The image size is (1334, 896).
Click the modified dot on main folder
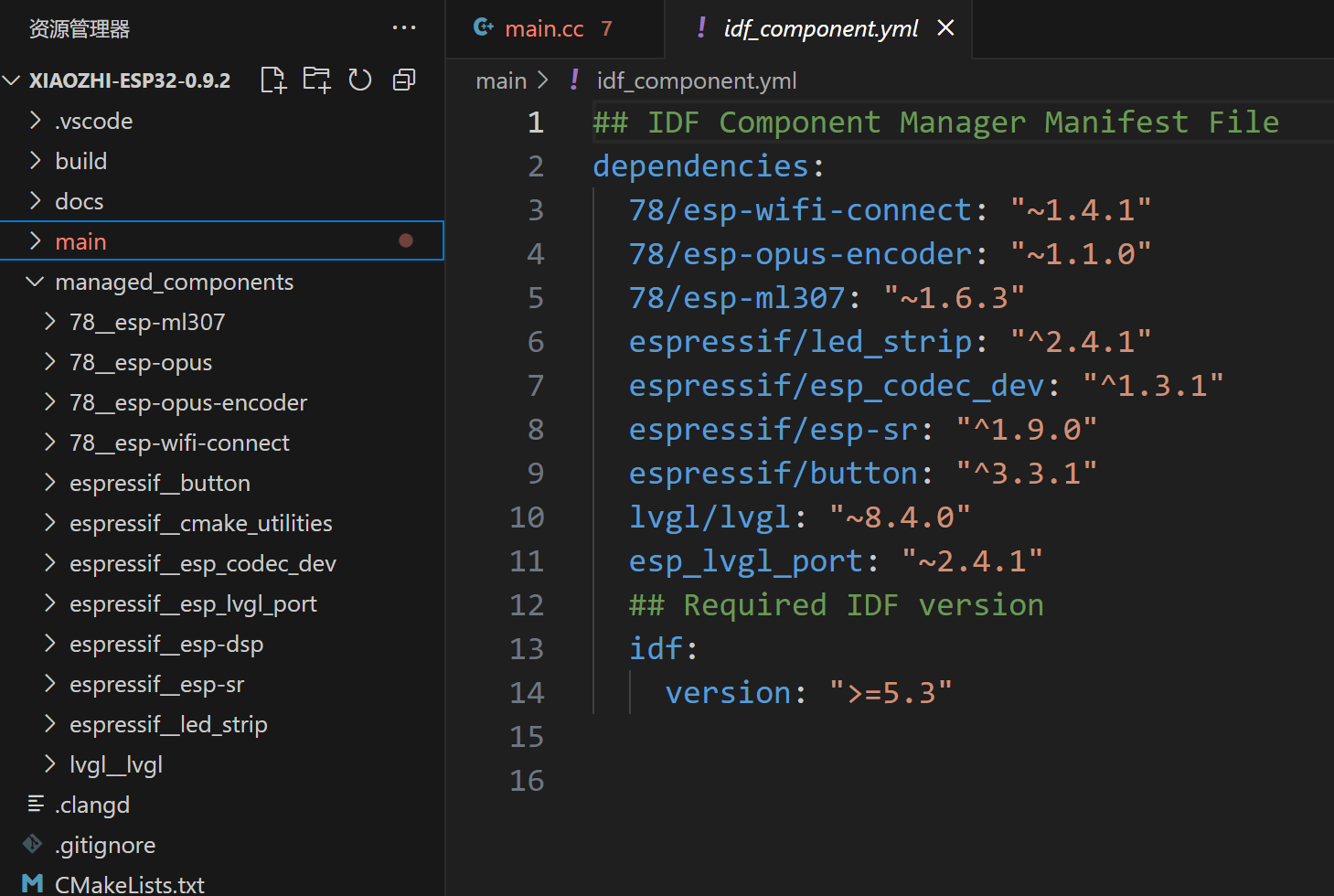point(406,240)
